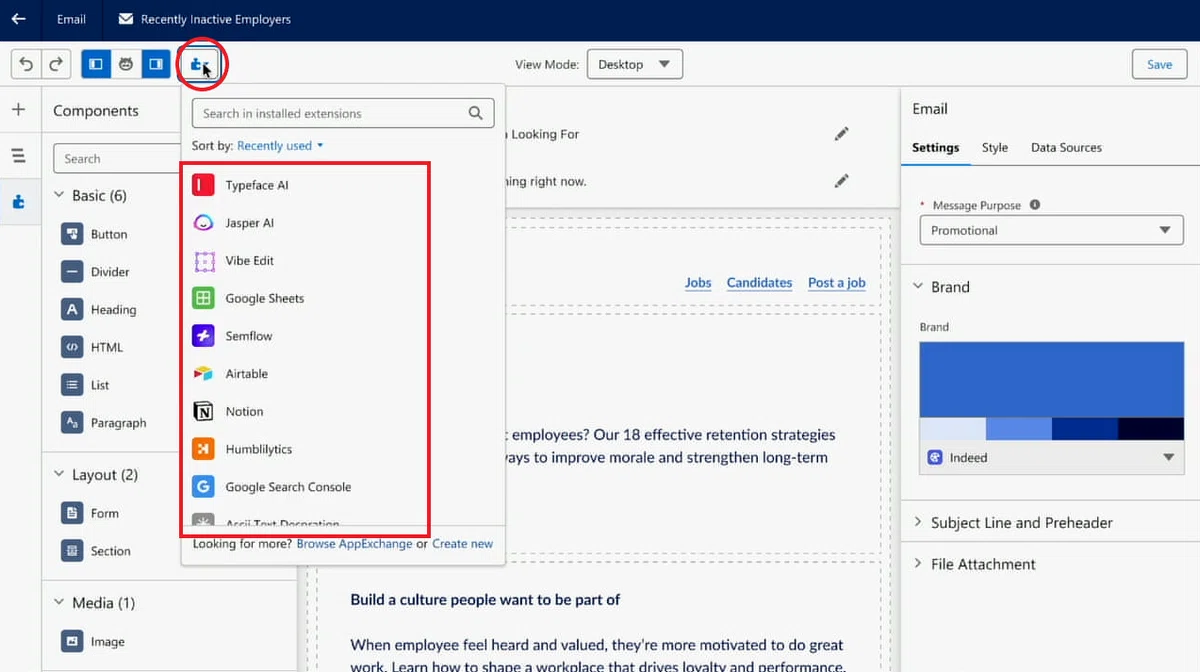Click the Email breadcrumb in header
The width and height of the screenshot is (1200, 672).
point(71,19)
